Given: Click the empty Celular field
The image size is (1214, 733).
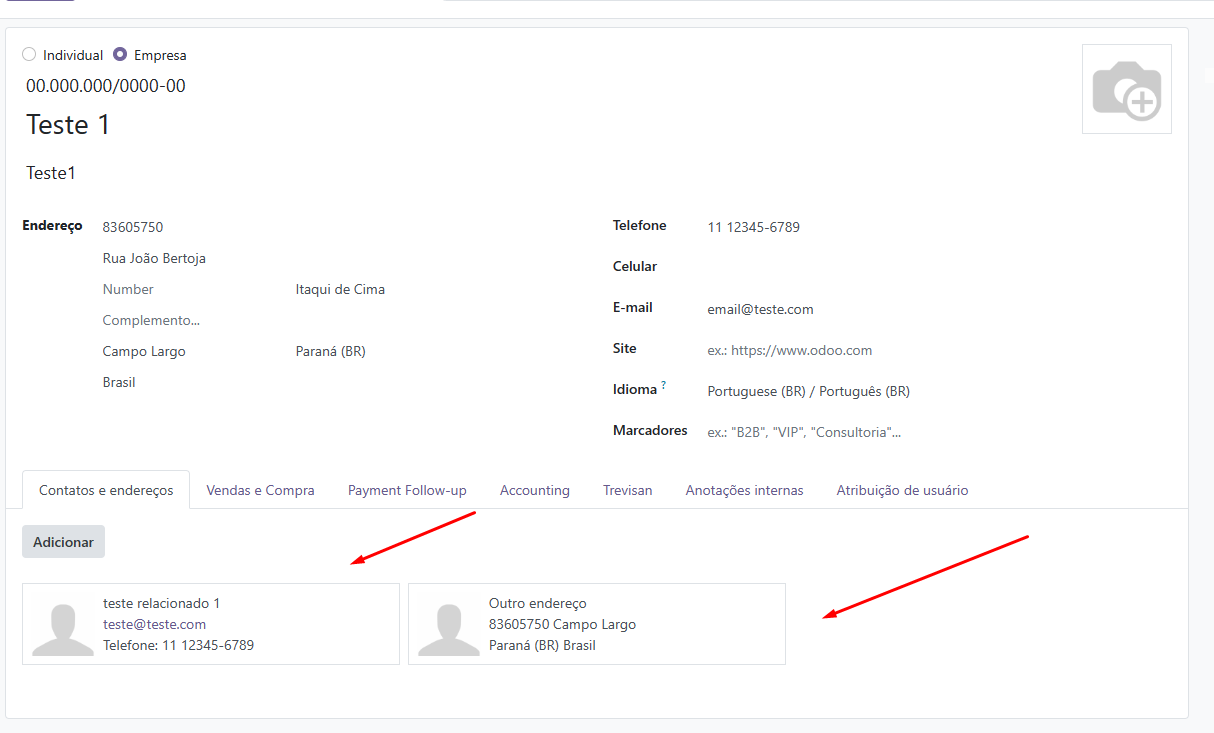Looking at the screenshot, I should click(938, 268).
